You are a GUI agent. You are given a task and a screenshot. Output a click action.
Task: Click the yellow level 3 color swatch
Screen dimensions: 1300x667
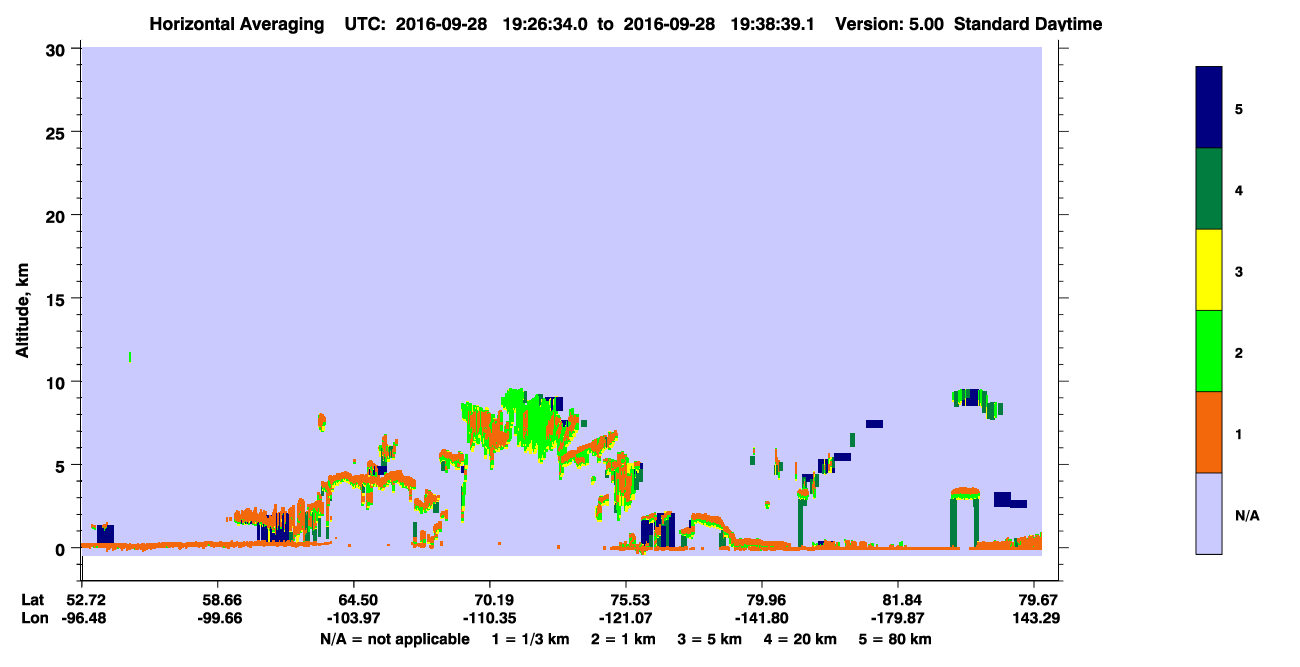[x=1209, y=270]
